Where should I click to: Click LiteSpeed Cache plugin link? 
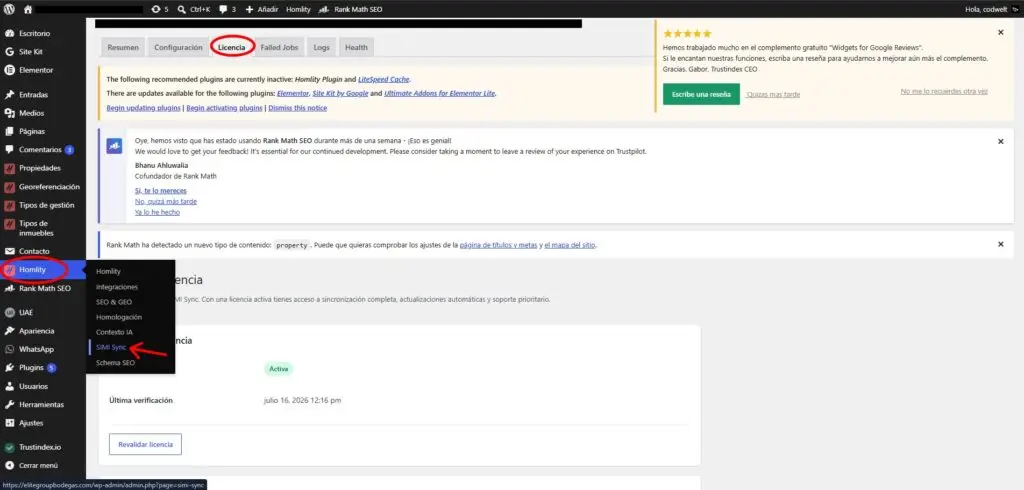point(384,79)
